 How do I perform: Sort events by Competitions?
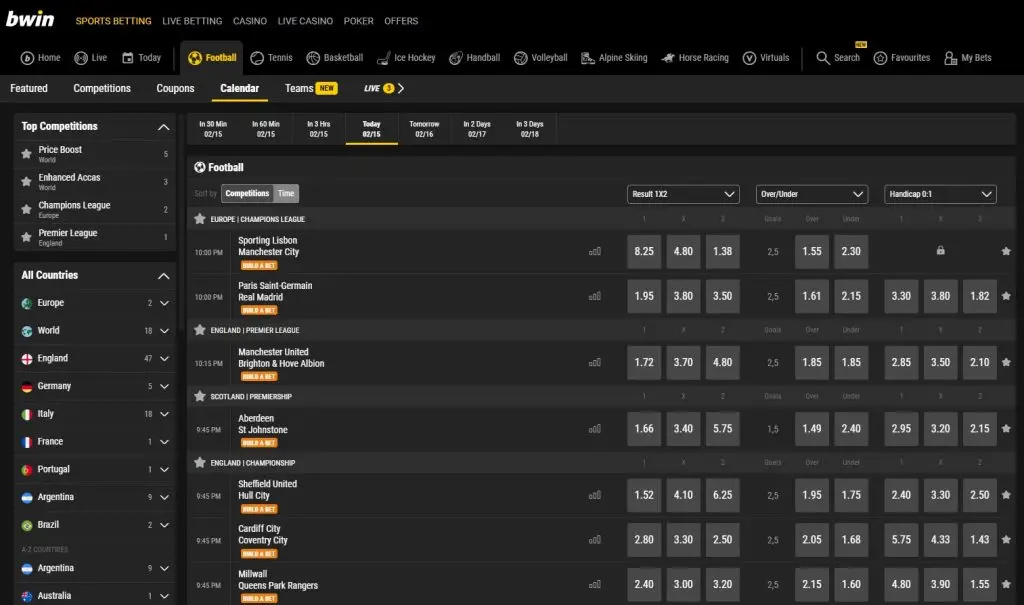pos(247,193)
